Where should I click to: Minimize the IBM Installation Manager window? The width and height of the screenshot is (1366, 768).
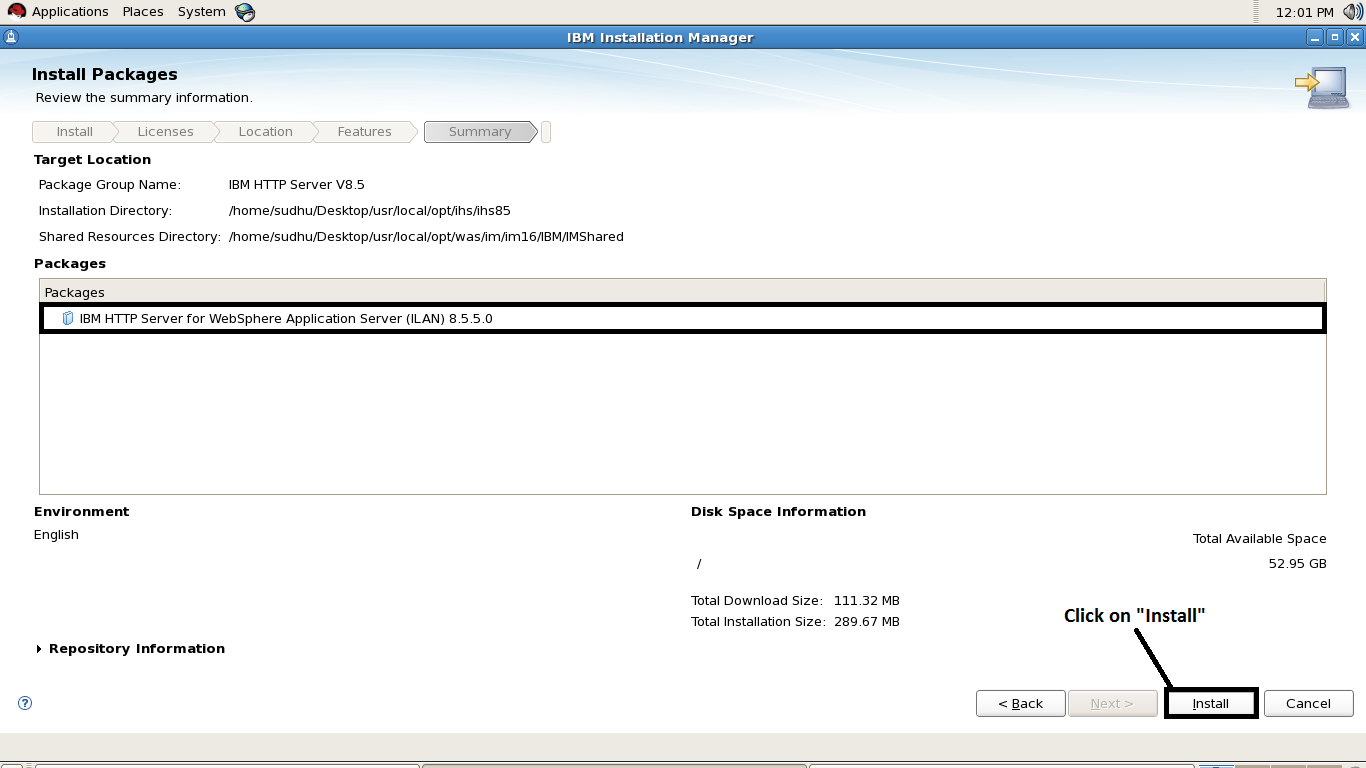1314,38
